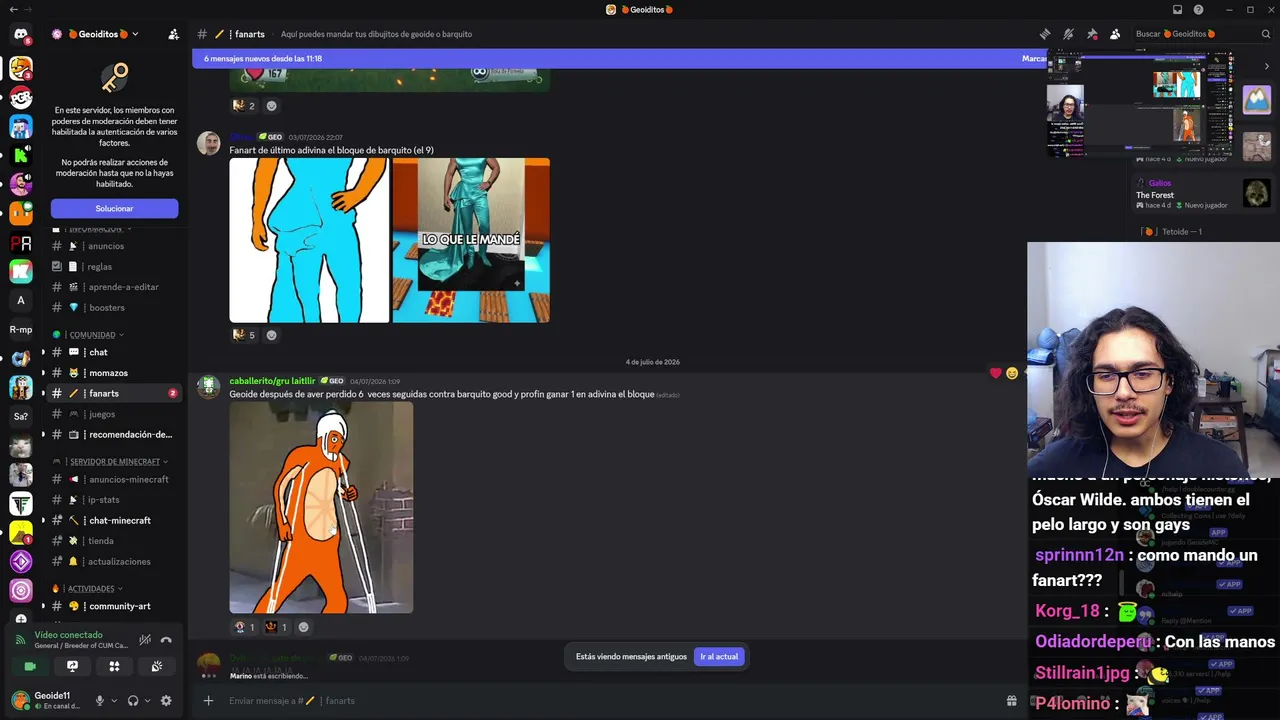Open the screen share button

pos(72,666)
